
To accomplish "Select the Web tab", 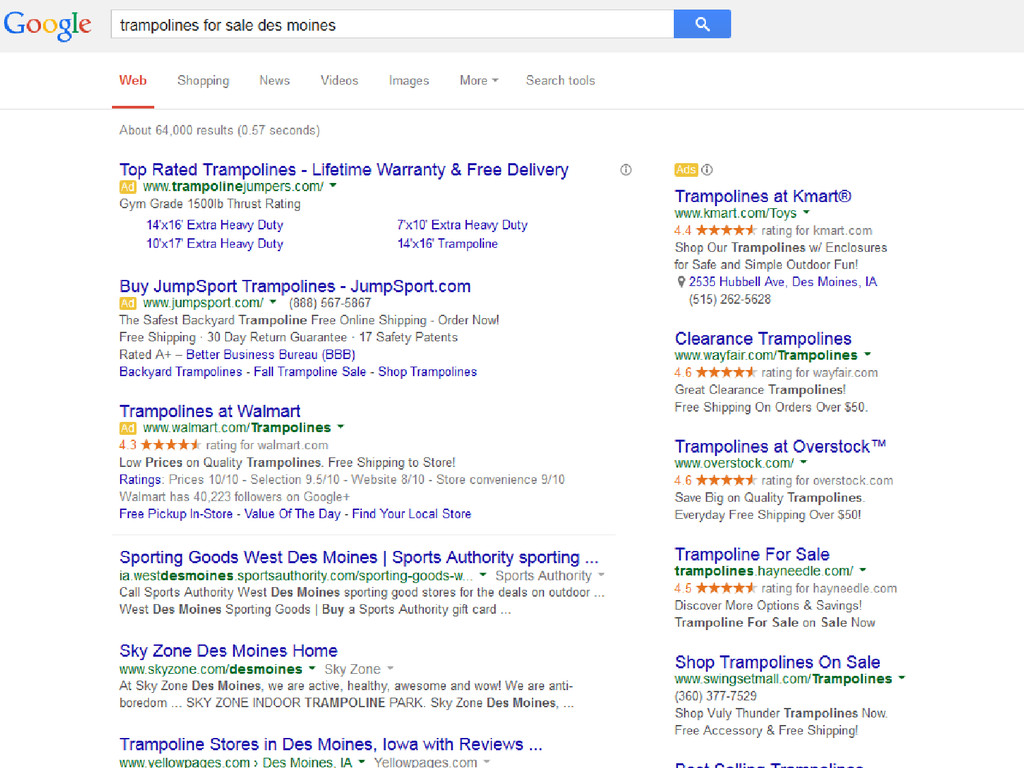I will 133,80.
